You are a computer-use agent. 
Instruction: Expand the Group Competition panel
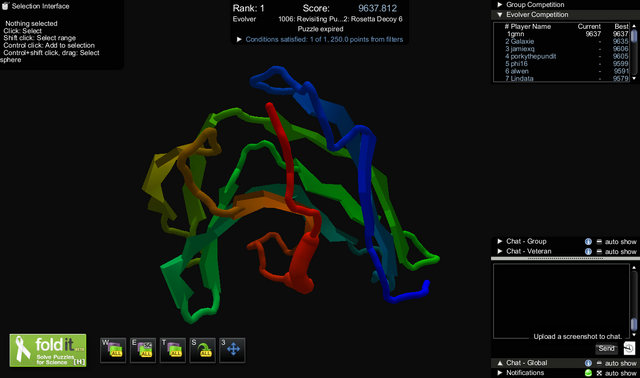[500, 4]
